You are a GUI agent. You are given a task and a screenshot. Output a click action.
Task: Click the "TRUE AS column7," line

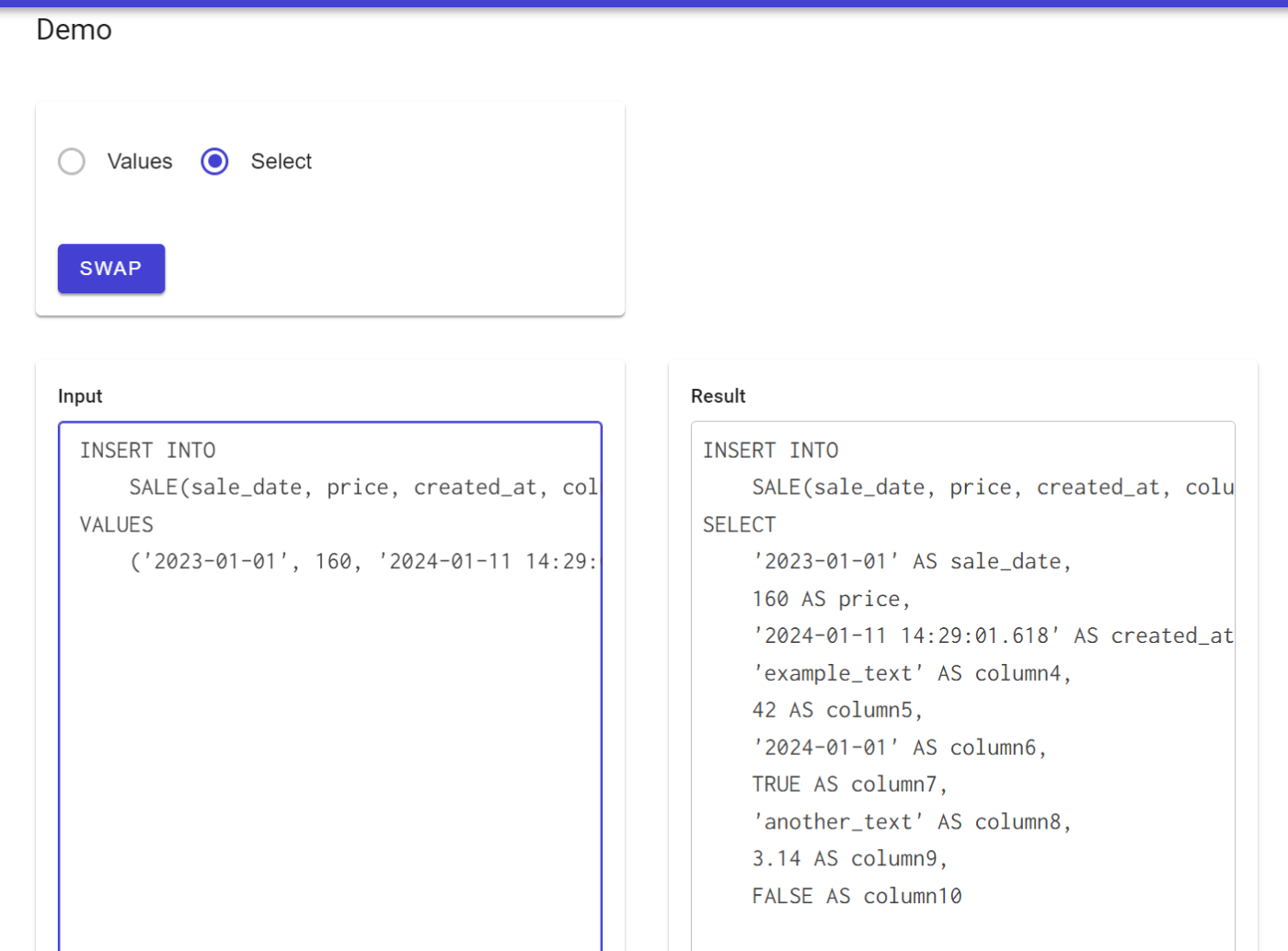coord(850,785)
